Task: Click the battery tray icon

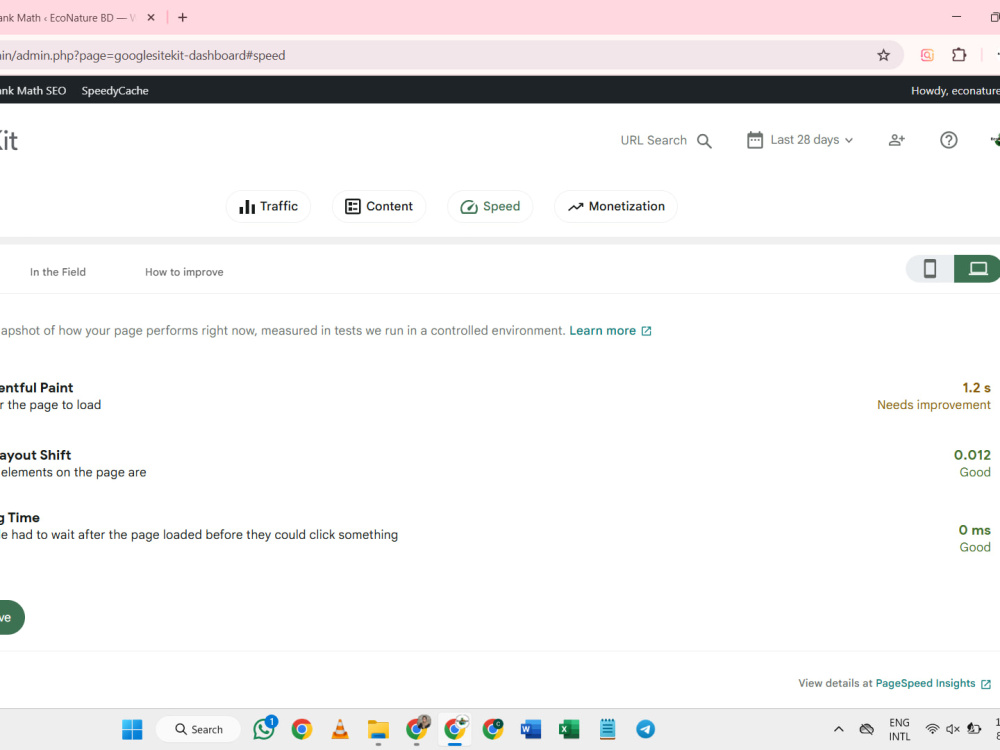Action: click(x=974, y=729)
